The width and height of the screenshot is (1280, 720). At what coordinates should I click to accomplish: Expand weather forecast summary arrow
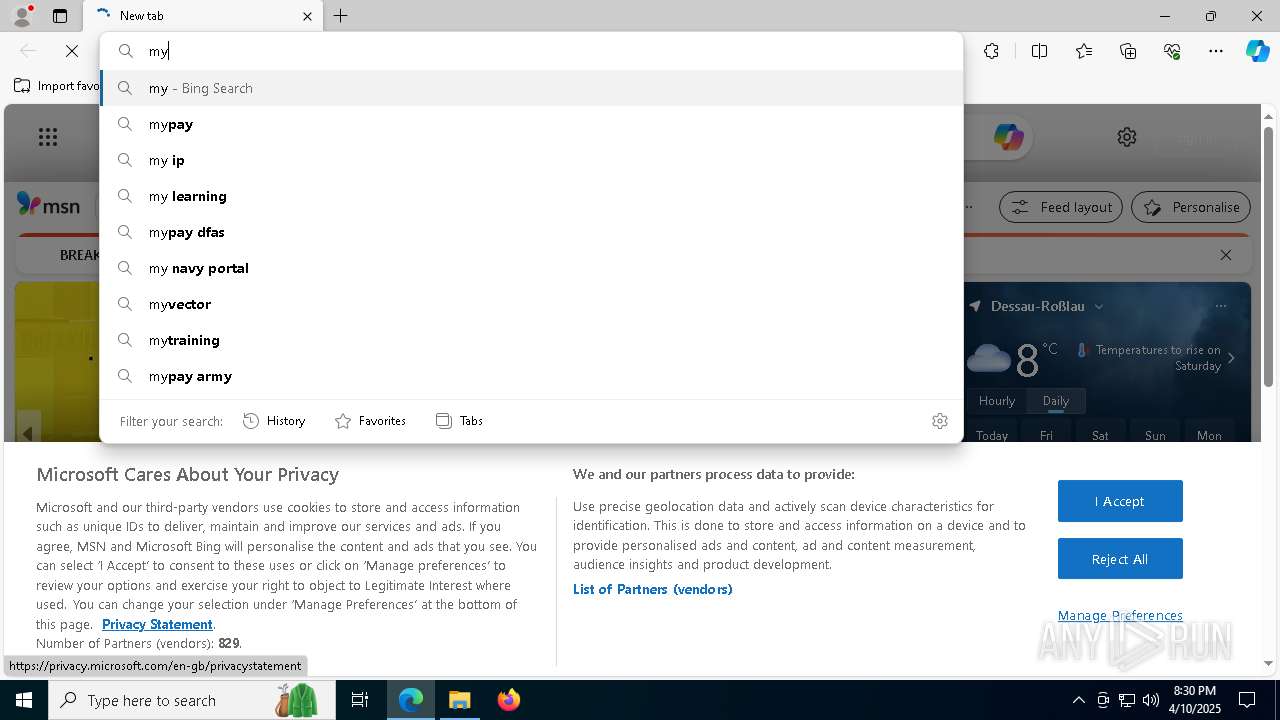pyautogui.click(x=1231, y=358)
